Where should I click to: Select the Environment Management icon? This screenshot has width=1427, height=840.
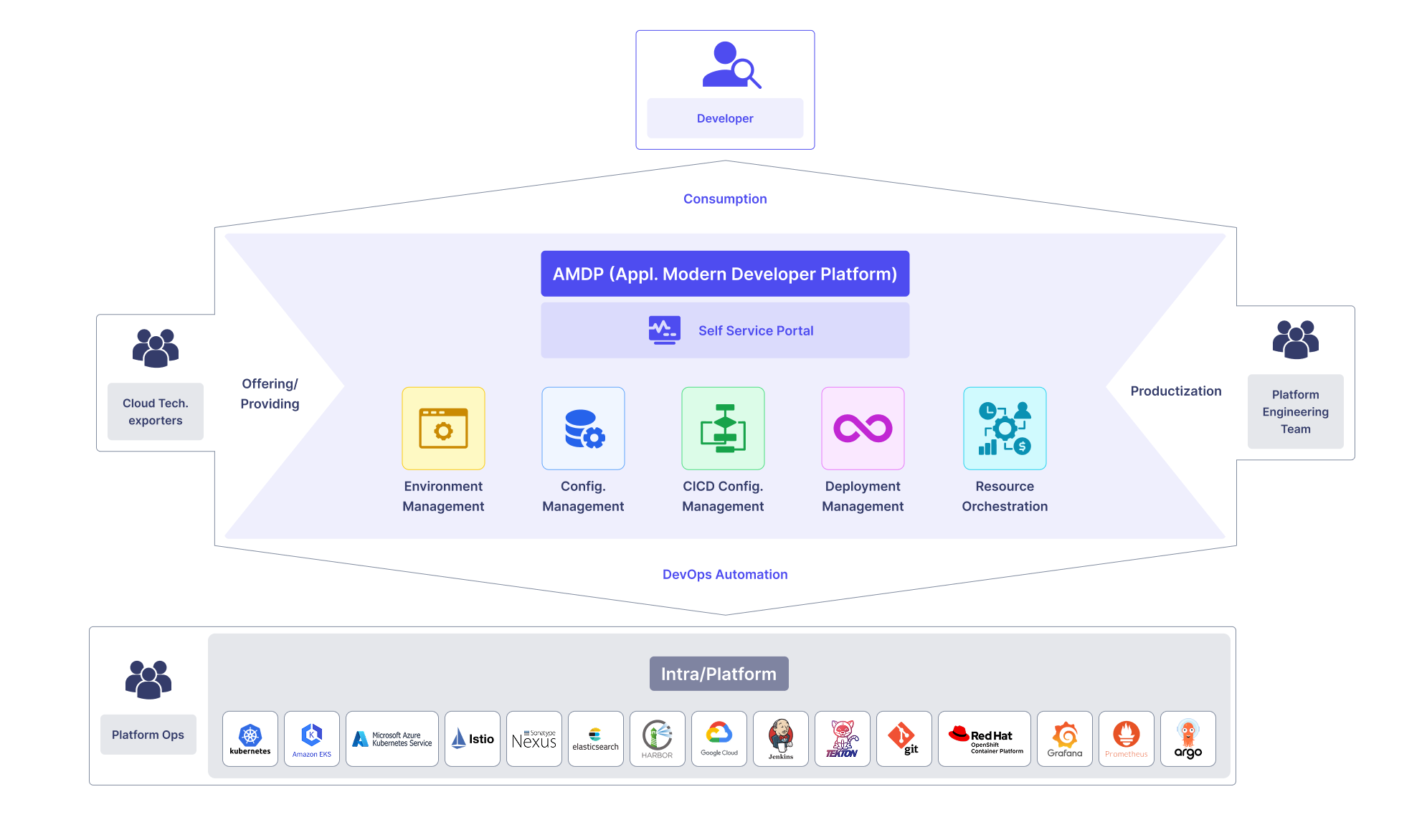click(x=443, y=429)
